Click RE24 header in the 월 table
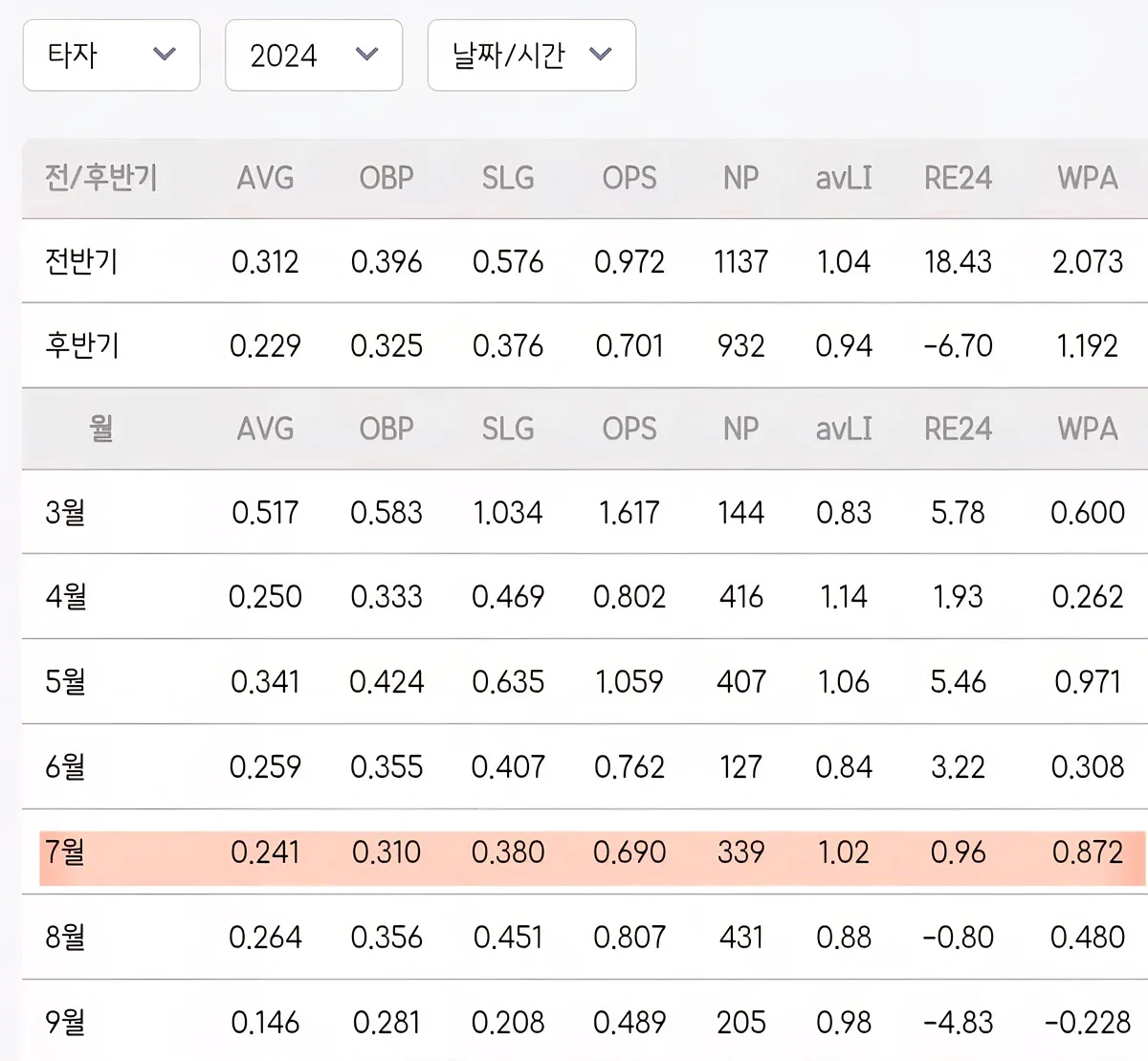 point(958,429)
